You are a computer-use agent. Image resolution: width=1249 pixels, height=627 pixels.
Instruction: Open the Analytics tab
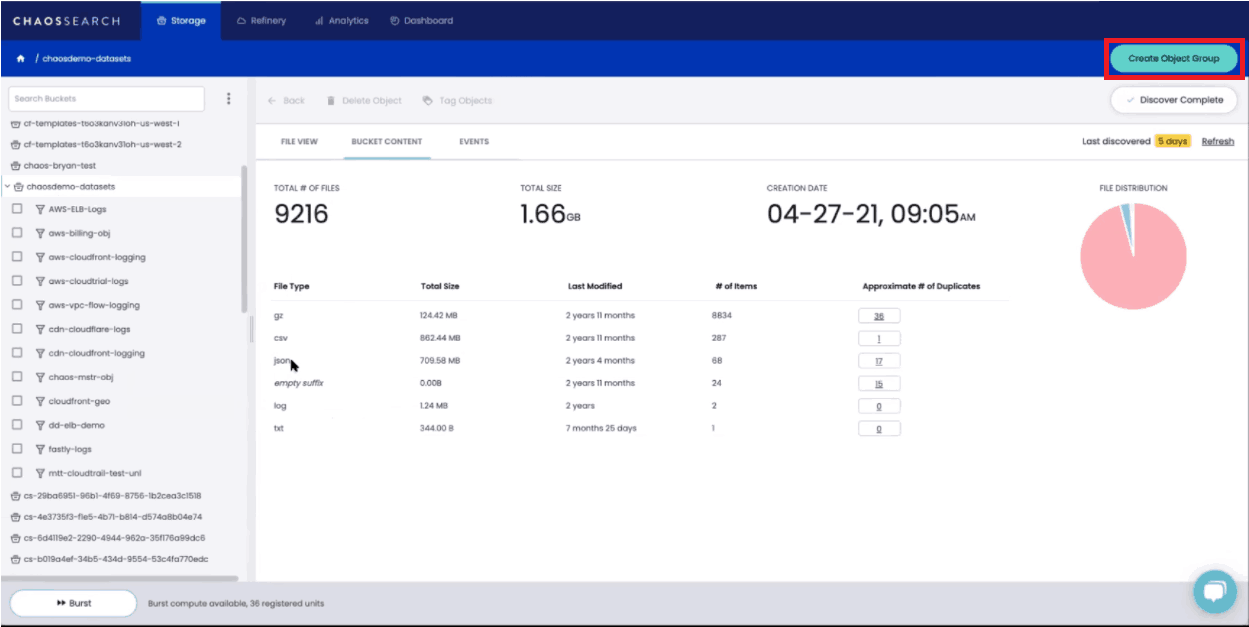tap(341, 20)
